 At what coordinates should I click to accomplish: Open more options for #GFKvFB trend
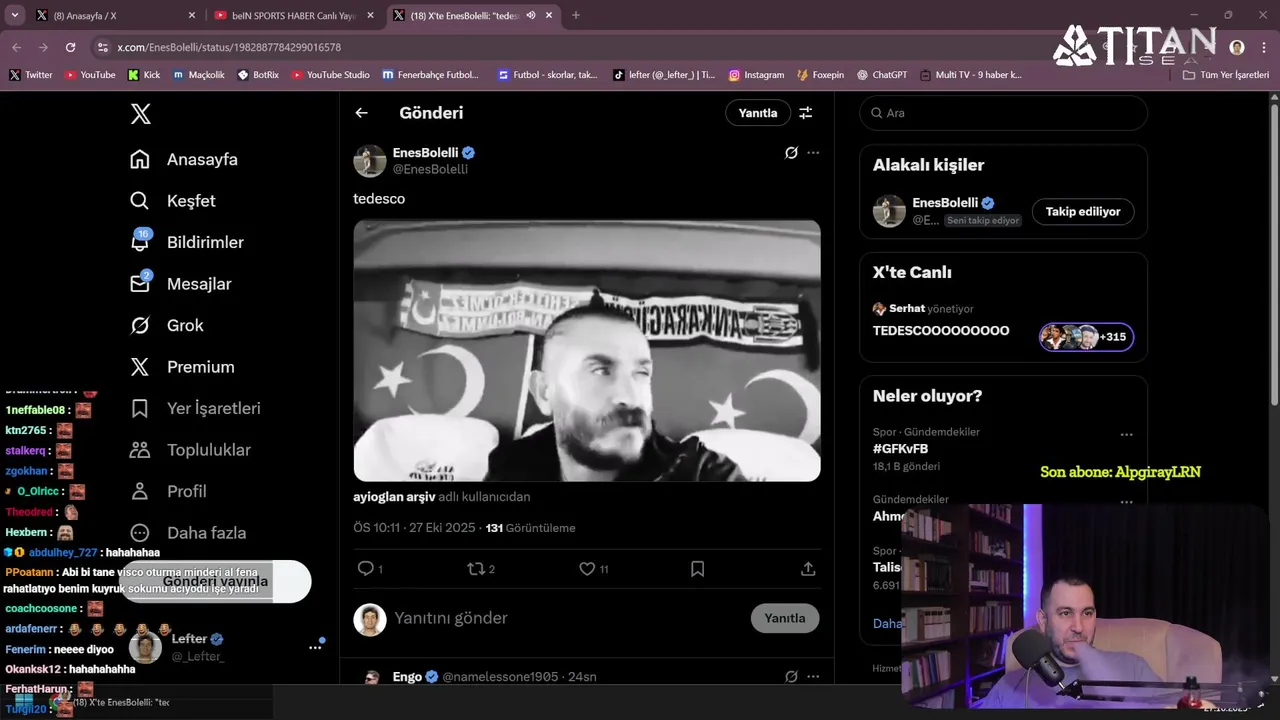1127,435
